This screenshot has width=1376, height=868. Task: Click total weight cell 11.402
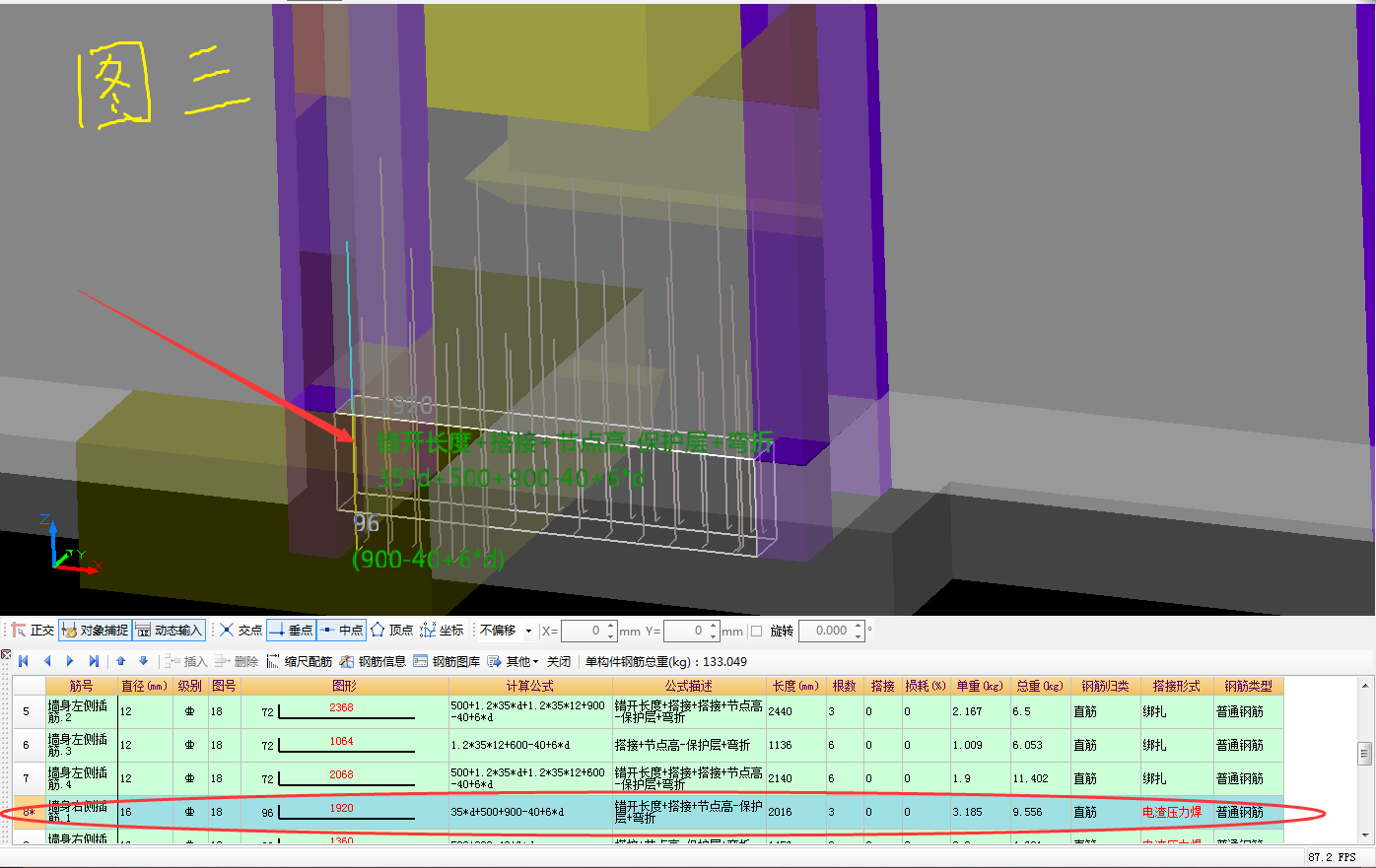click(x=1040, y=778)
